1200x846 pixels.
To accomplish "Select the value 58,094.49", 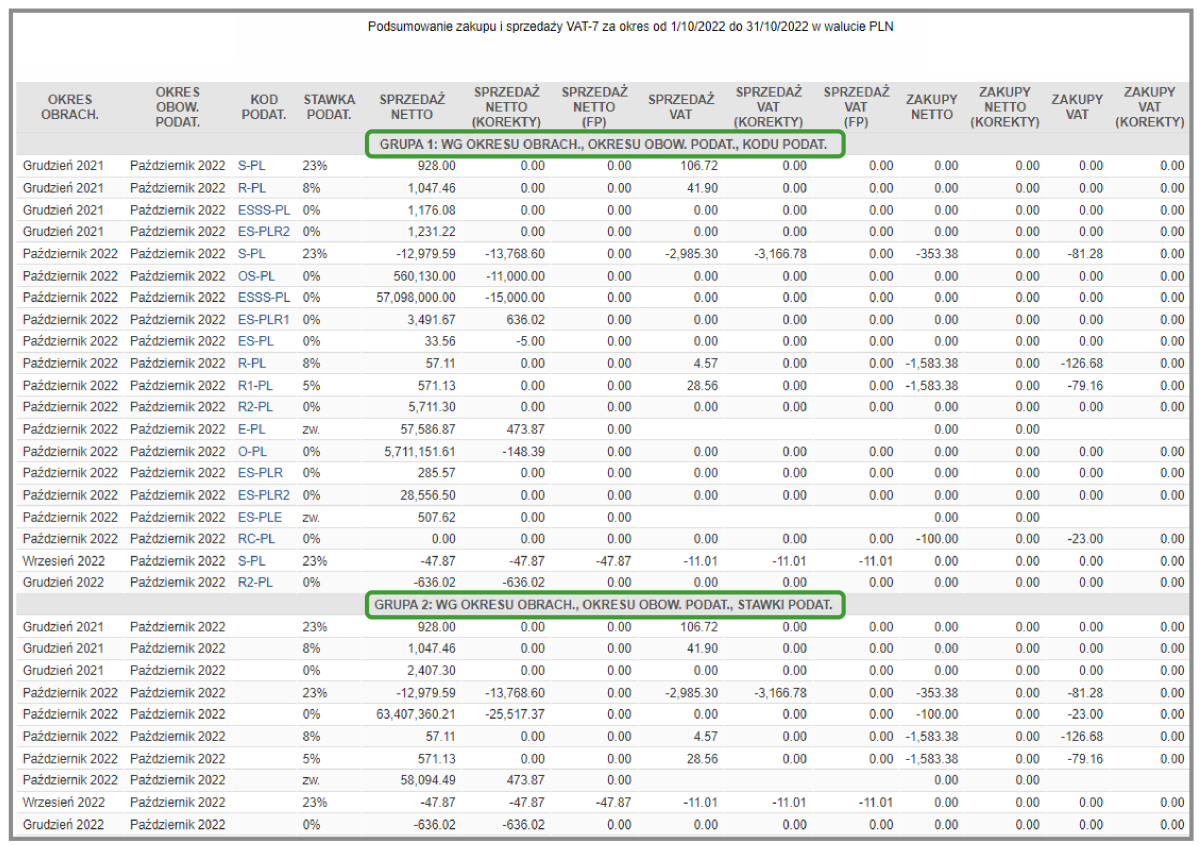I will click(428, 780).
